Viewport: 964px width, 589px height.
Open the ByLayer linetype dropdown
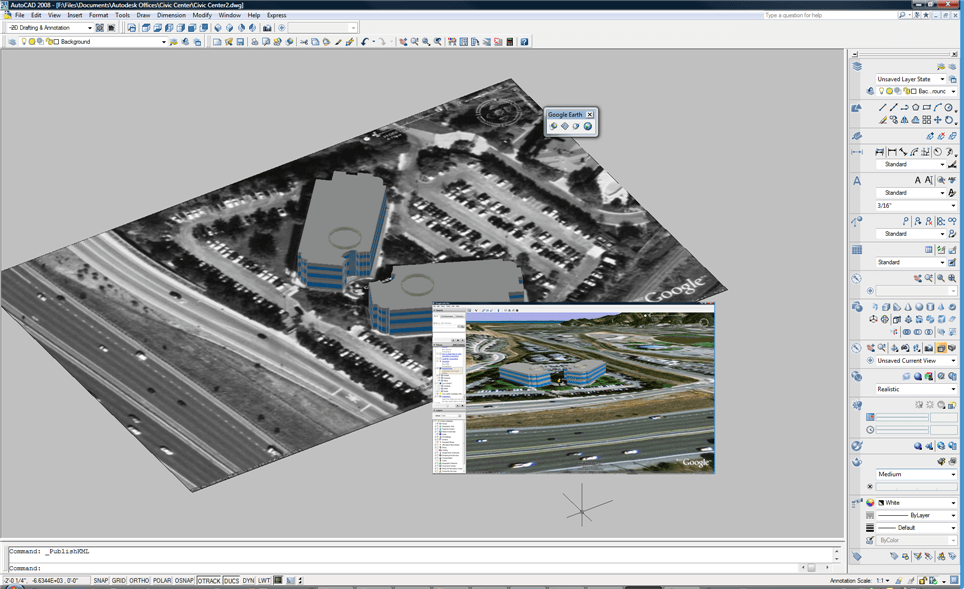[916, 515]
